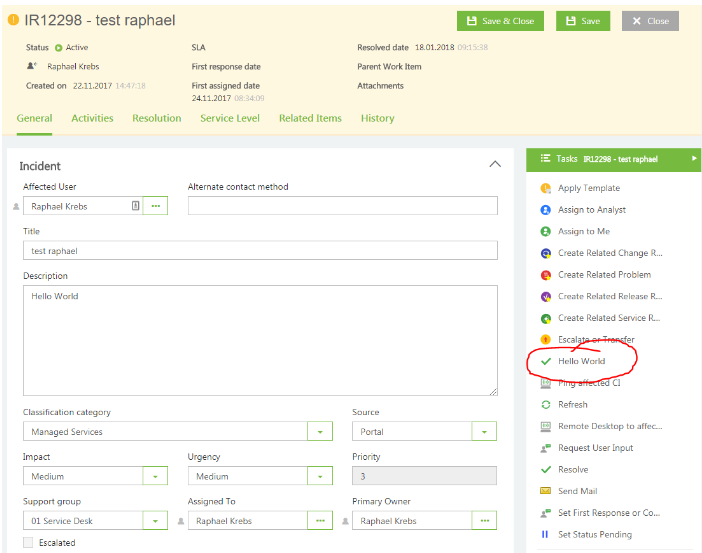Viewport: 702px width, 553px height.
Task: Click the Assign to Analyst icon
Action: pyautogui.click(x=545, y=210)
